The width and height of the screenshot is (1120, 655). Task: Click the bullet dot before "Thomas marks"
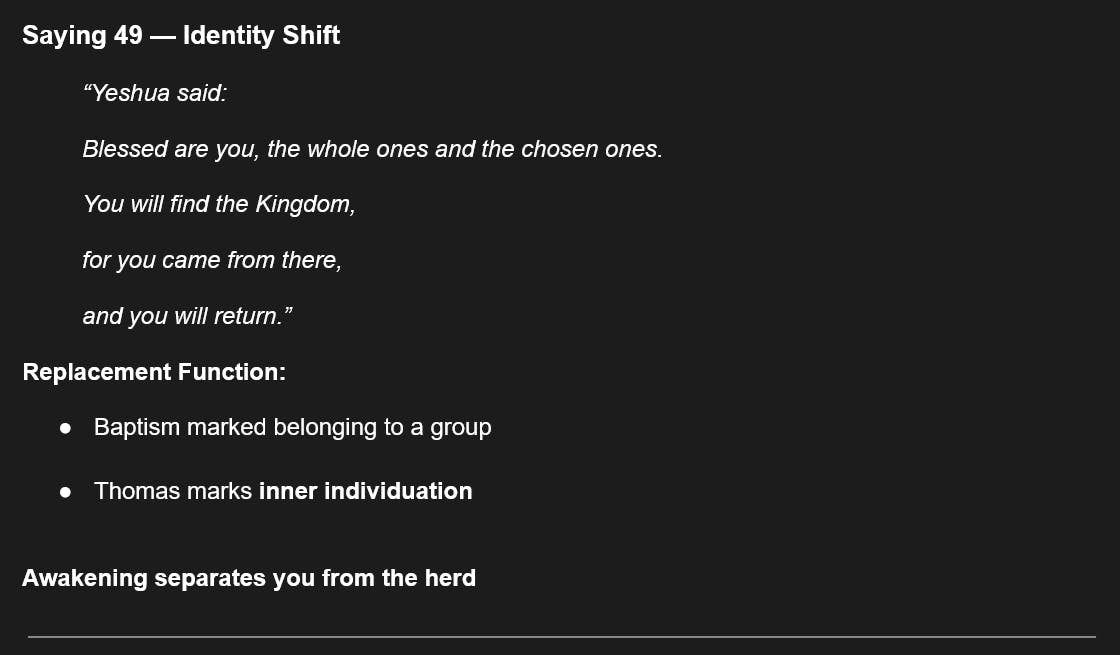pyautogui.click(x=66, y=492)
